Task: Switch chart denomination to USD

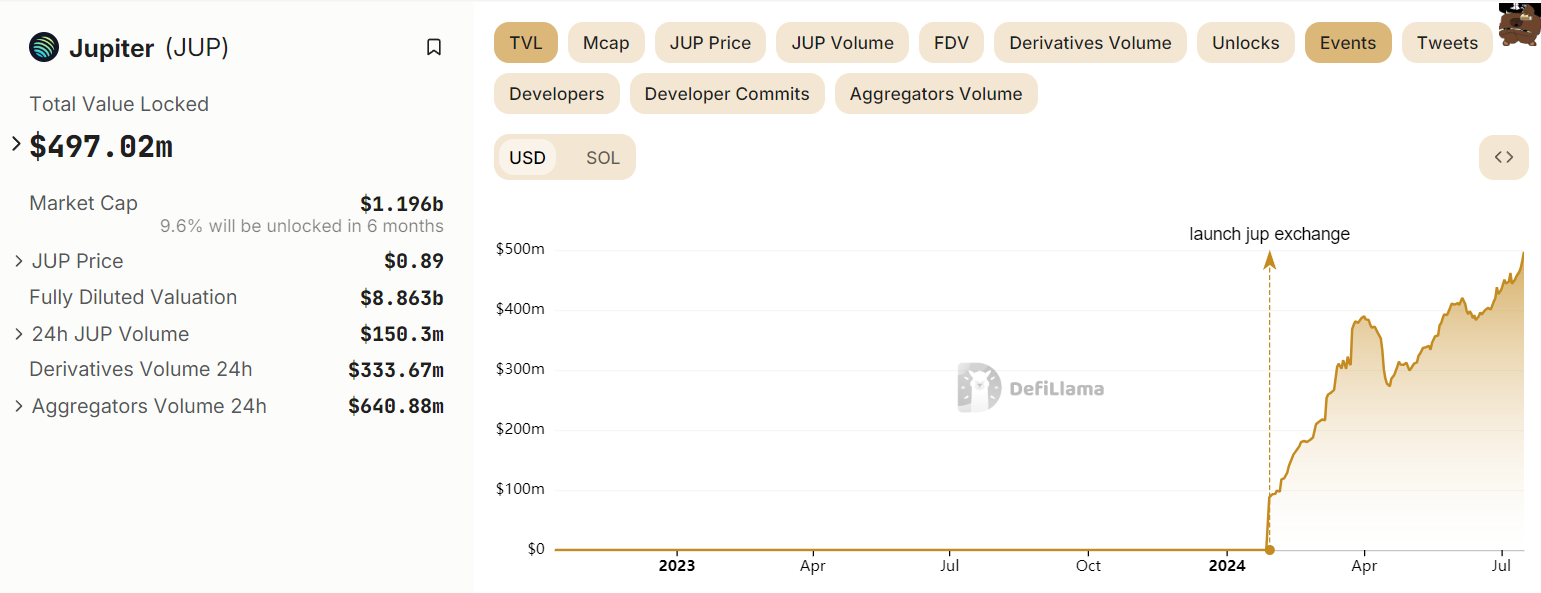Action: [527, 158]
